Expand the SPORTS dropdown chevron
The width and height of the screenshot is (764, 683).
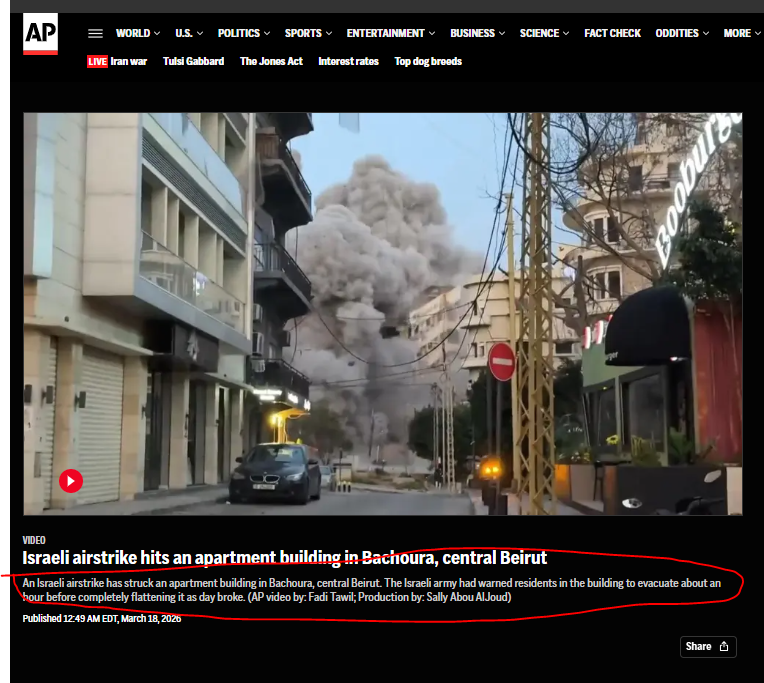pyautogui.click(x=329, y=34)
